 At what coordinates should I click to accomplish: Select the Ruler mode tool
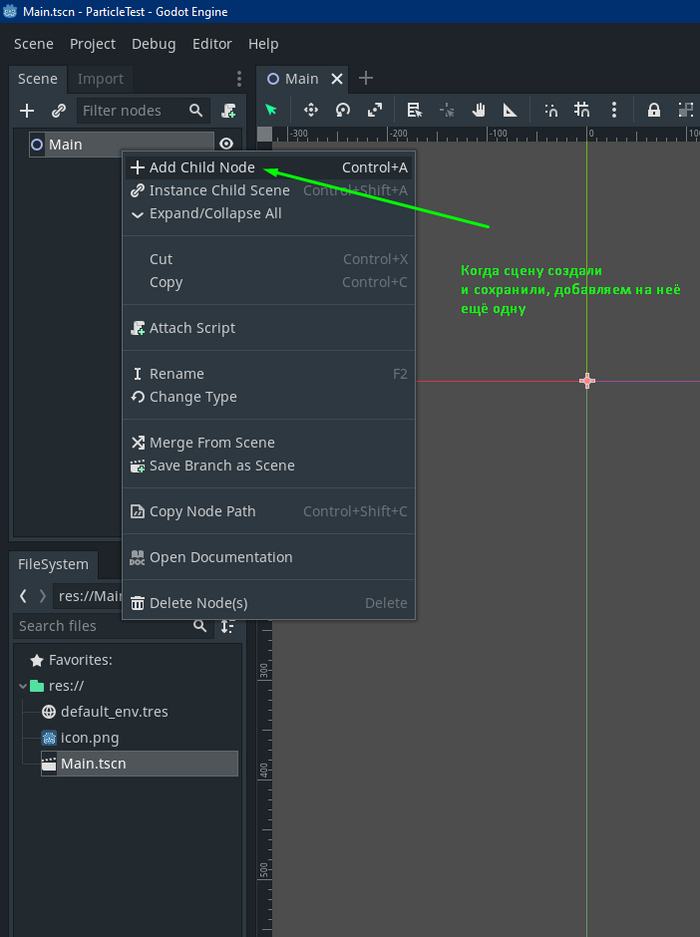[510, 110]
